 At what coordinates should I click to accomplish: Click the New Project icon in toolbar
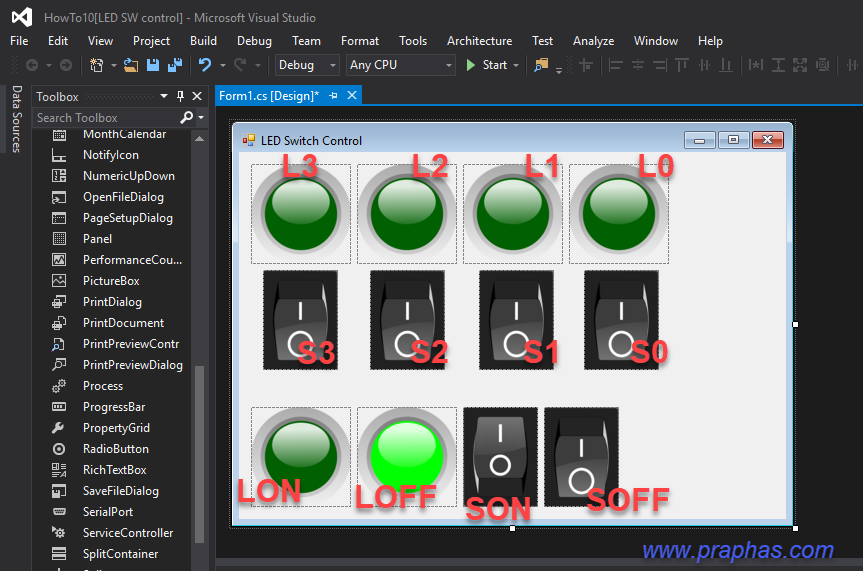coord(96,65)
